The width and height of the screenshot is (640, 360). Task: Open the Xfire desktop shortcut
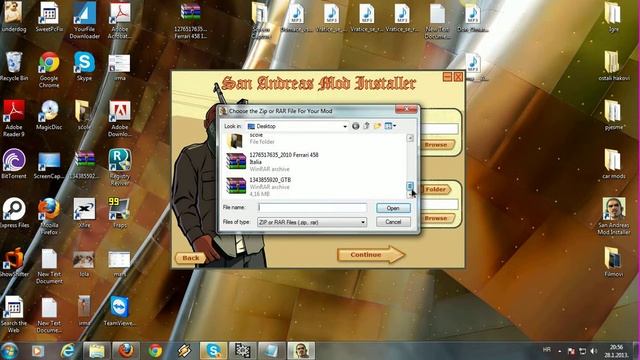[x=84, y=213]
